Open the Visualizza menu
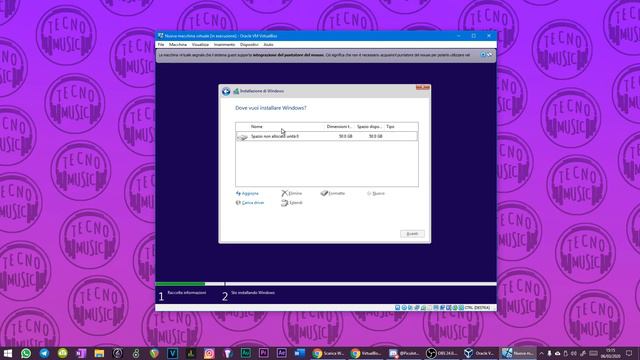The width and height of the screenshot is (640, 360). (x=200, y=44)
